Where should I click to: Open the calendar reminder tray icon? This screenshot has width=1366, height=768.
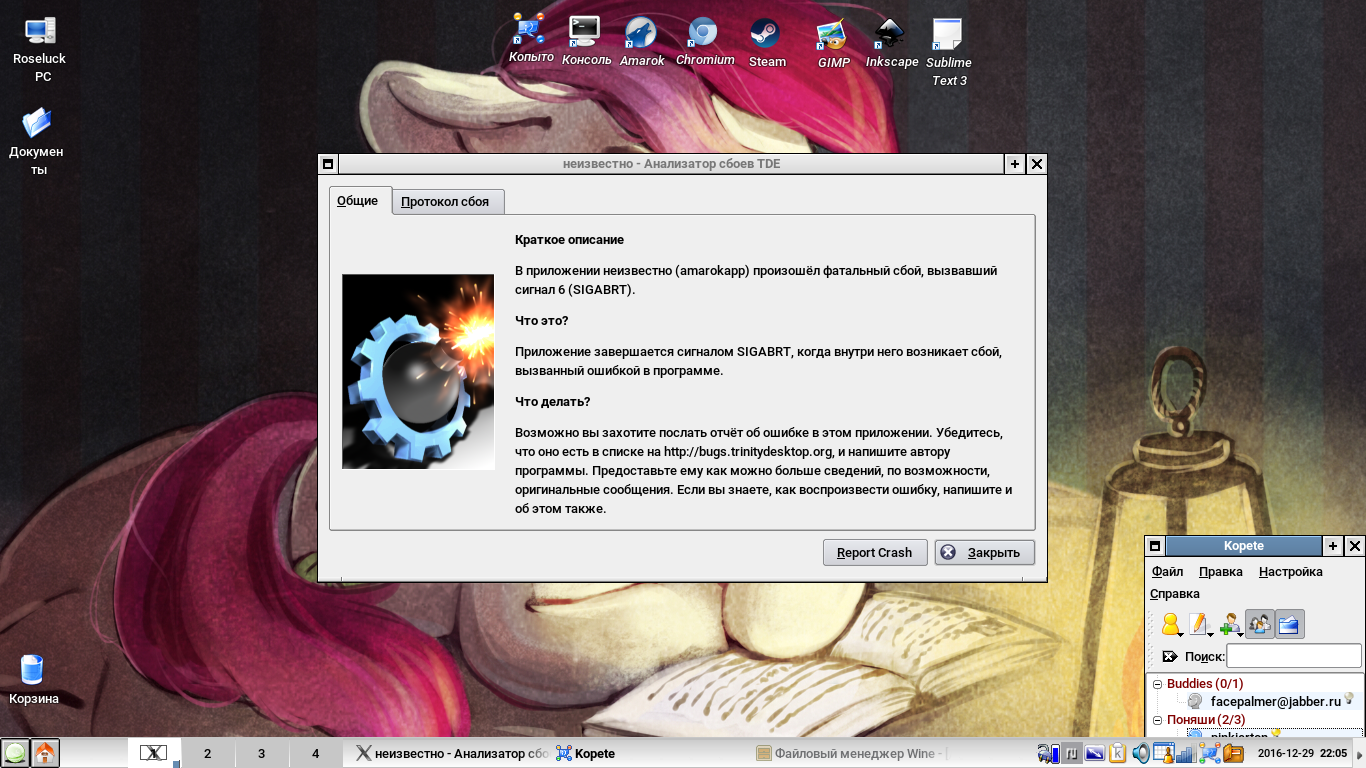1164,753
